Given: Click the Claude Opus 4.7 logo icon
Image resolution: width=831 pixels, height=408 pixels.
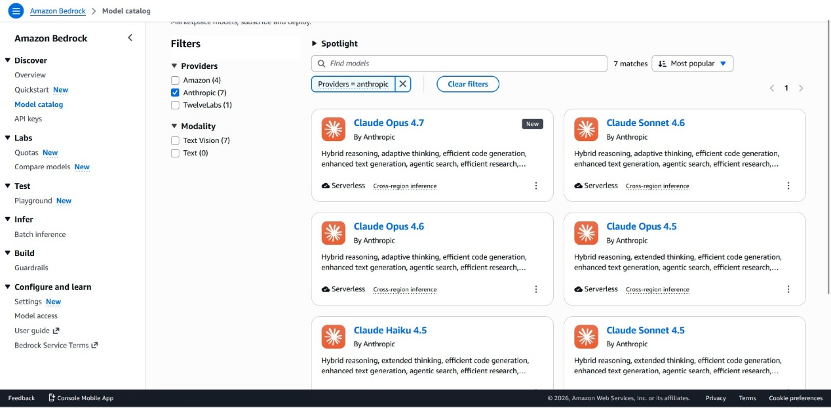Looking at the screenshot, I should tap(333, 129).
